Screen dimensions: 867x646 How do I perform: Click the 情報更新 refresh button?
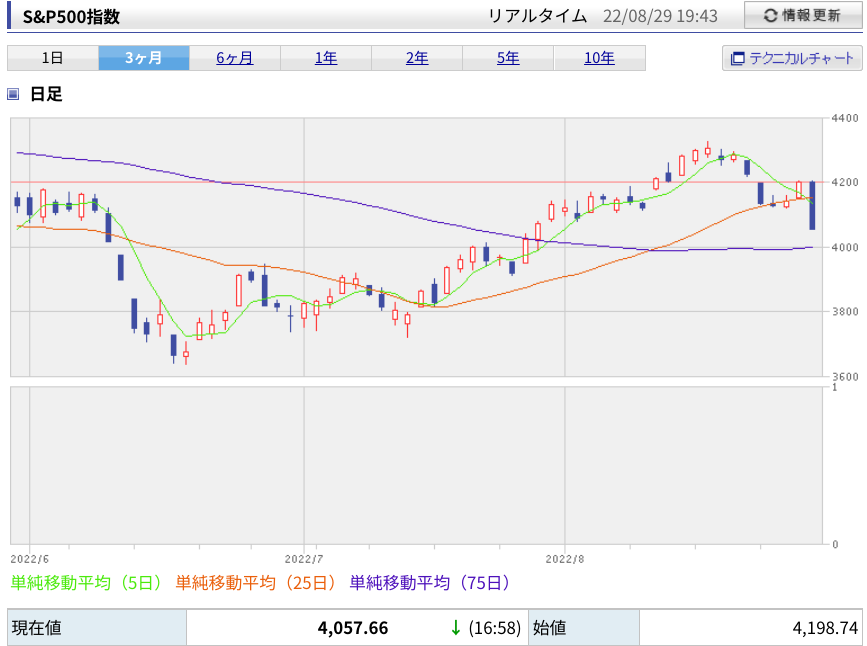tap(803, 15)
